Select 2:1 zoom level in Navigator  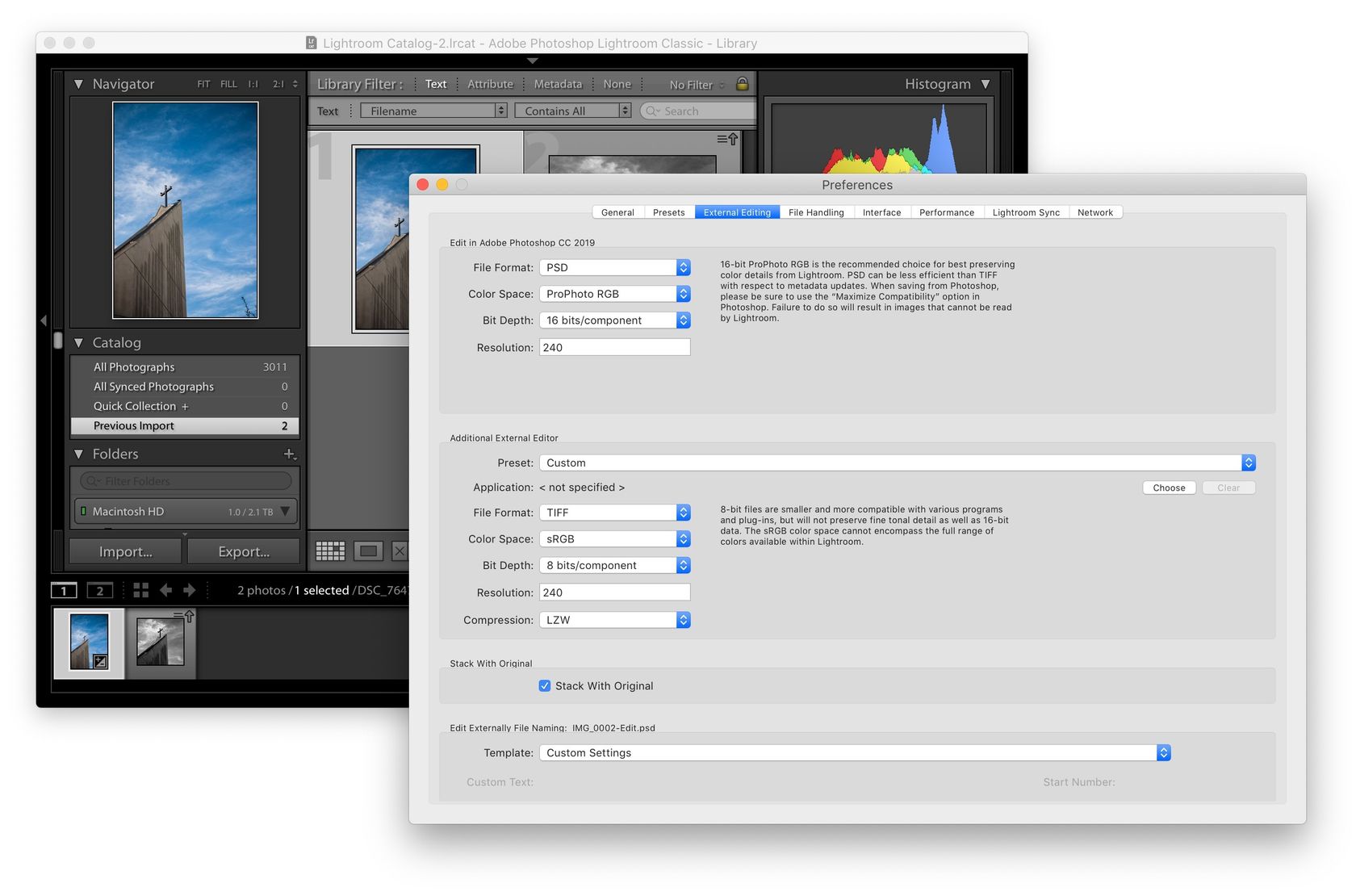tap(278, 84)
